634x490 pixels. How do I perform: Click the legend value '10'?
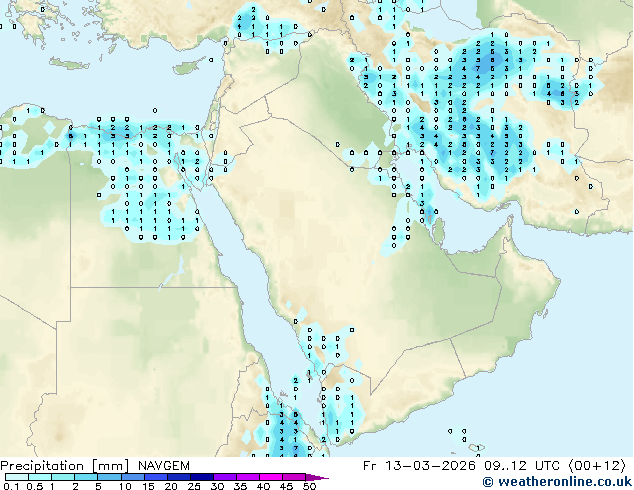point(125,486)
